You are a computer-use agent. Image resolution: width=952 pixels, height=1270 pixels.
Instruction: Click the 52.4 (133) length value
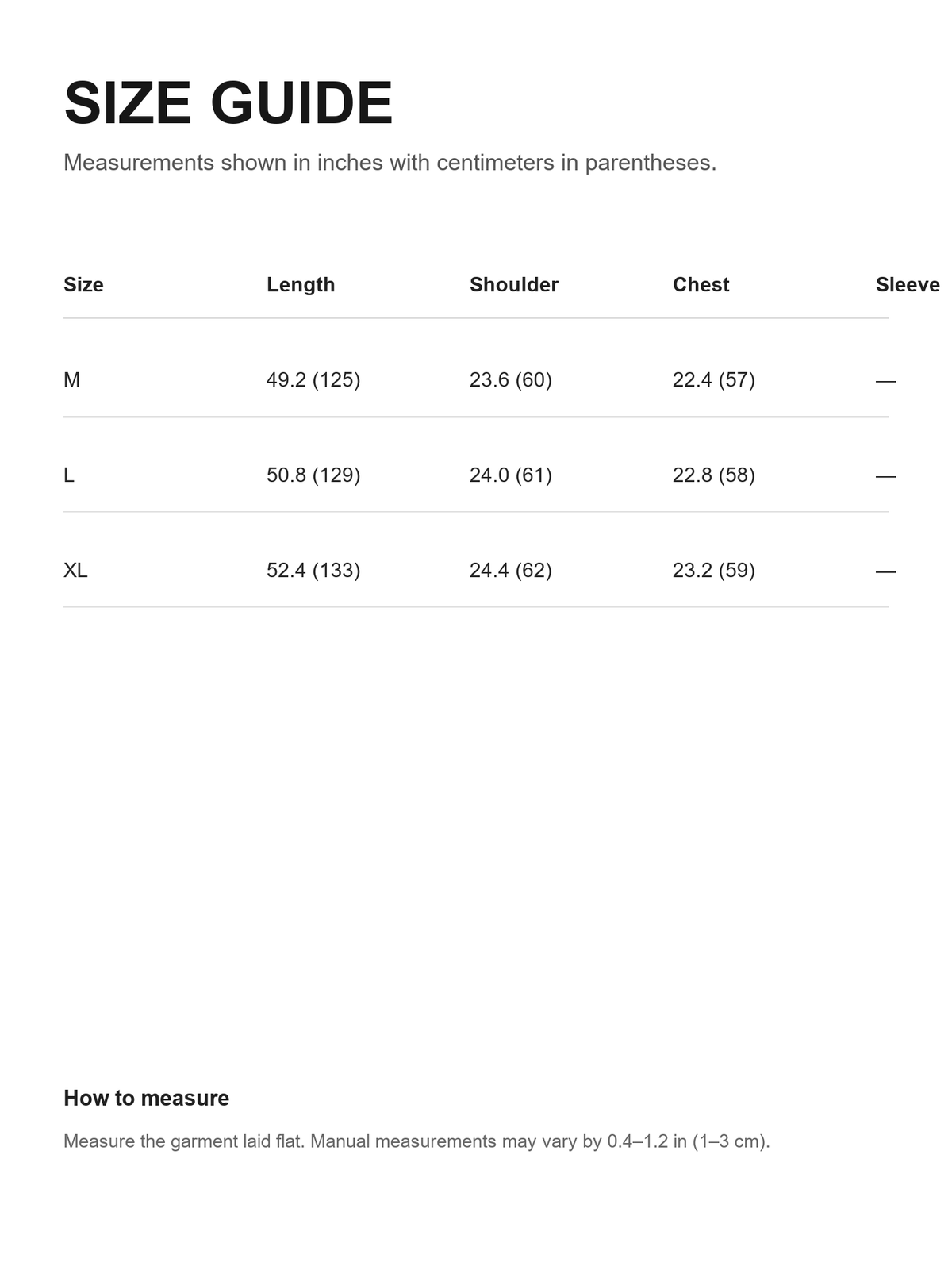click(x=313, y=570)
